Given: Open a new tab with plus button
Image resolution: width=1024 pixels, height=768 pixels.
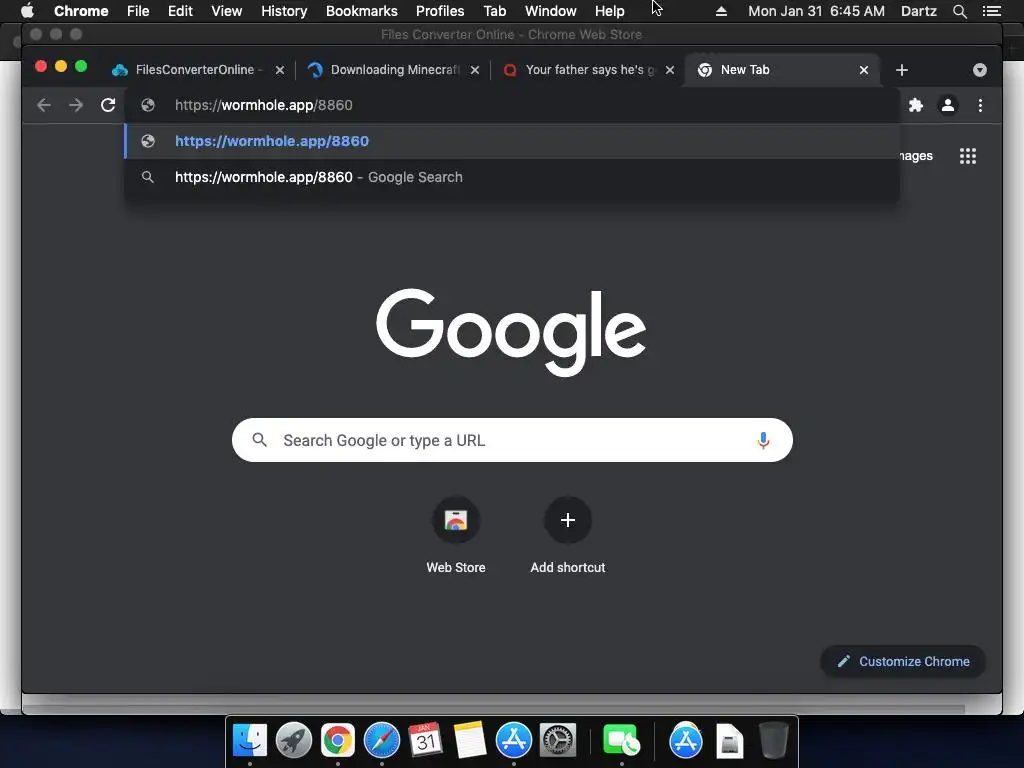Looking at the screenshot, I should (x=902, y=70).
